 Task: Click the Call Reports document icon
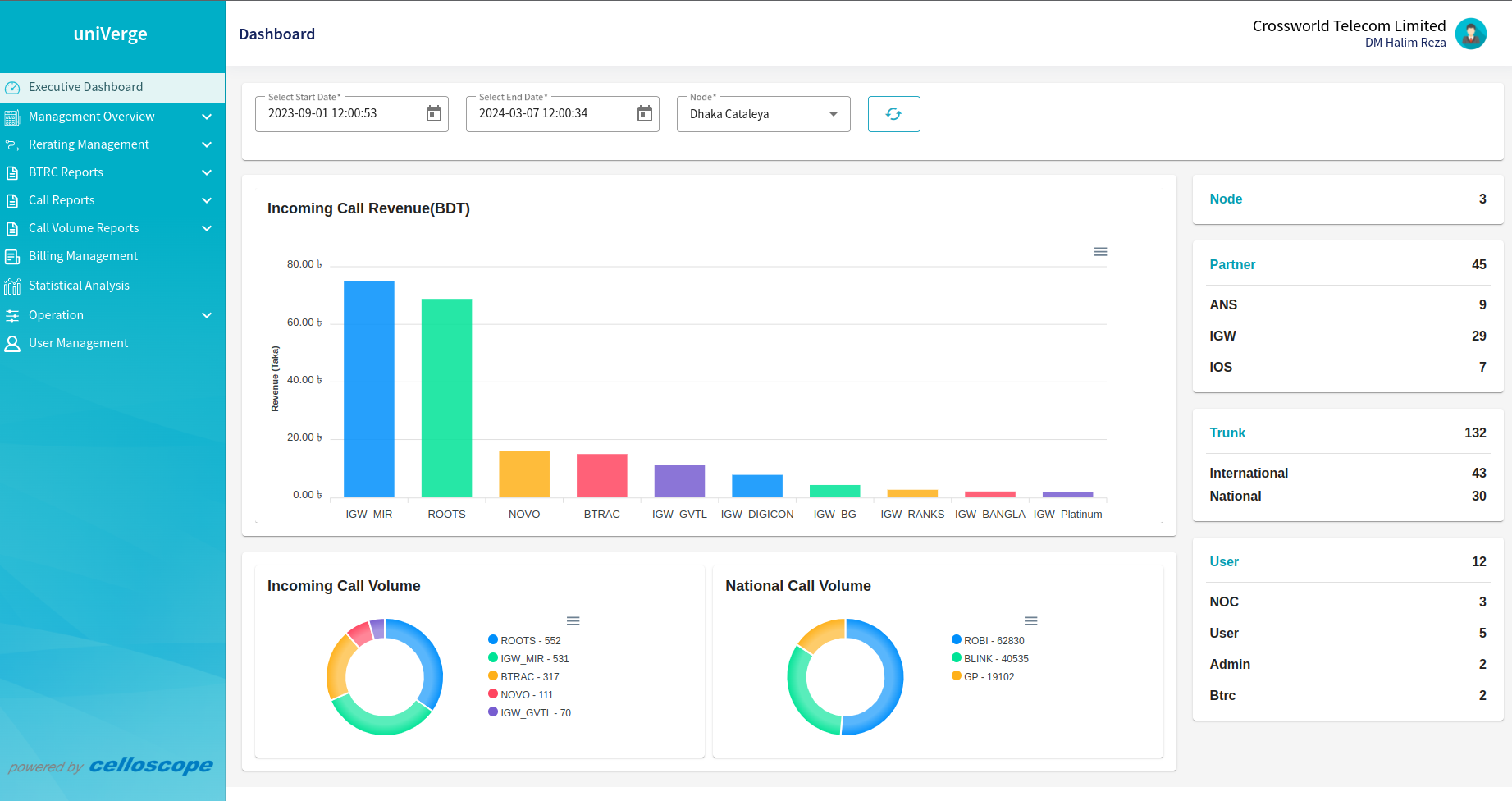point(12,201)
